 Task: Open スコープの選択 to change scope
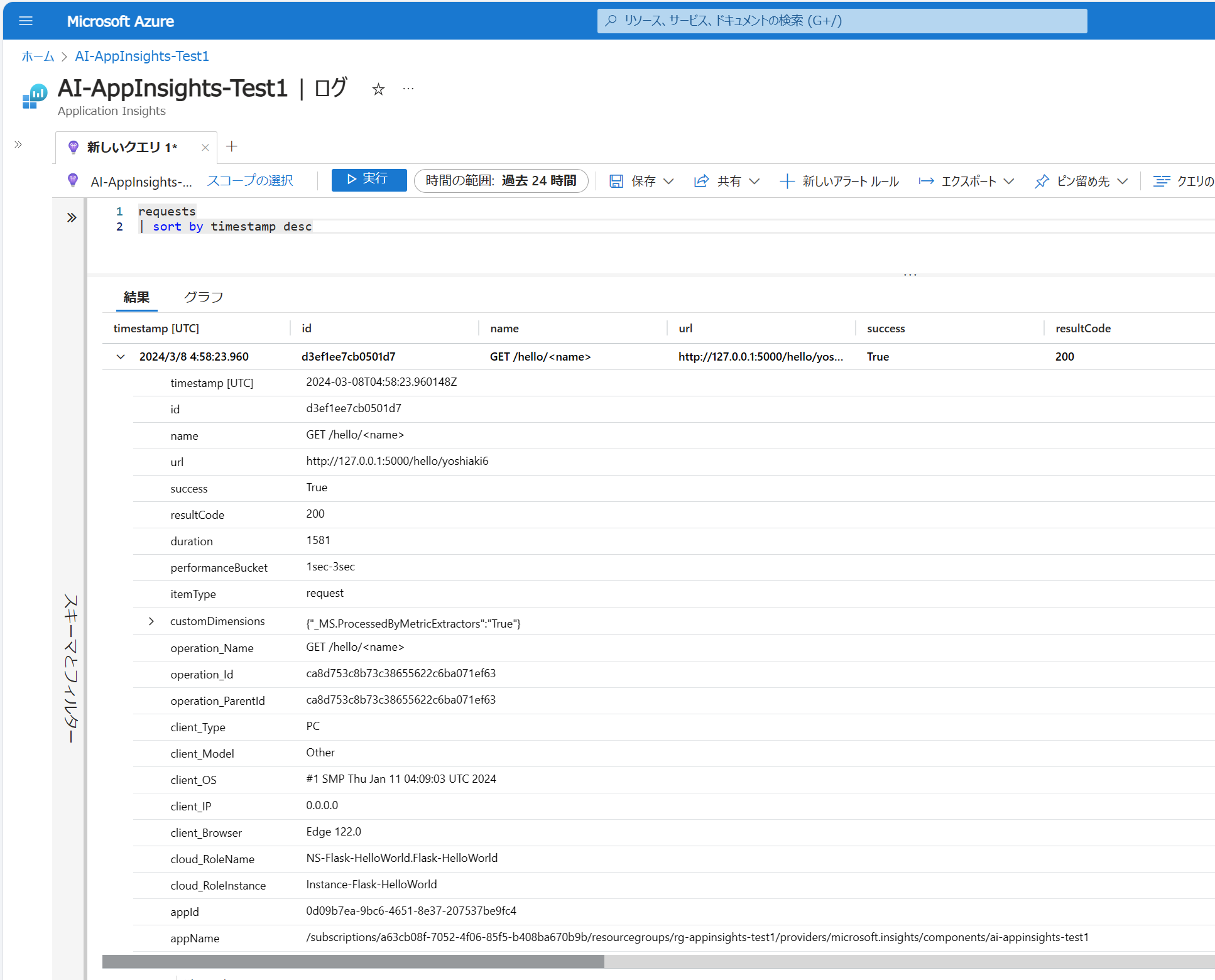tap(249, 181)
